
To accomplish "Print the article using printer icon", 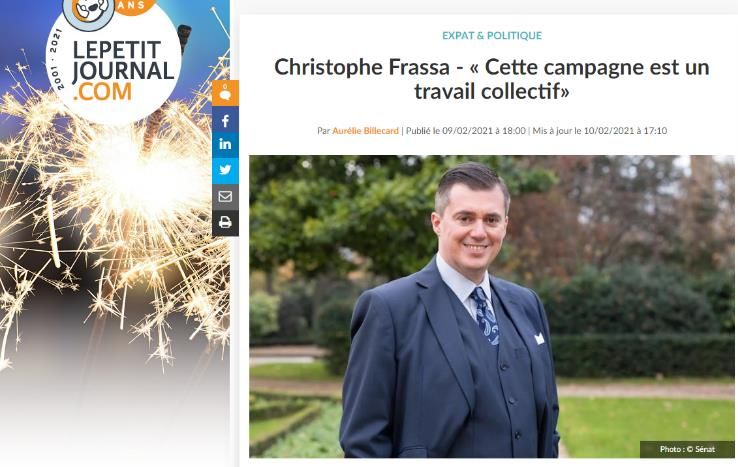I will pos(225,223).
